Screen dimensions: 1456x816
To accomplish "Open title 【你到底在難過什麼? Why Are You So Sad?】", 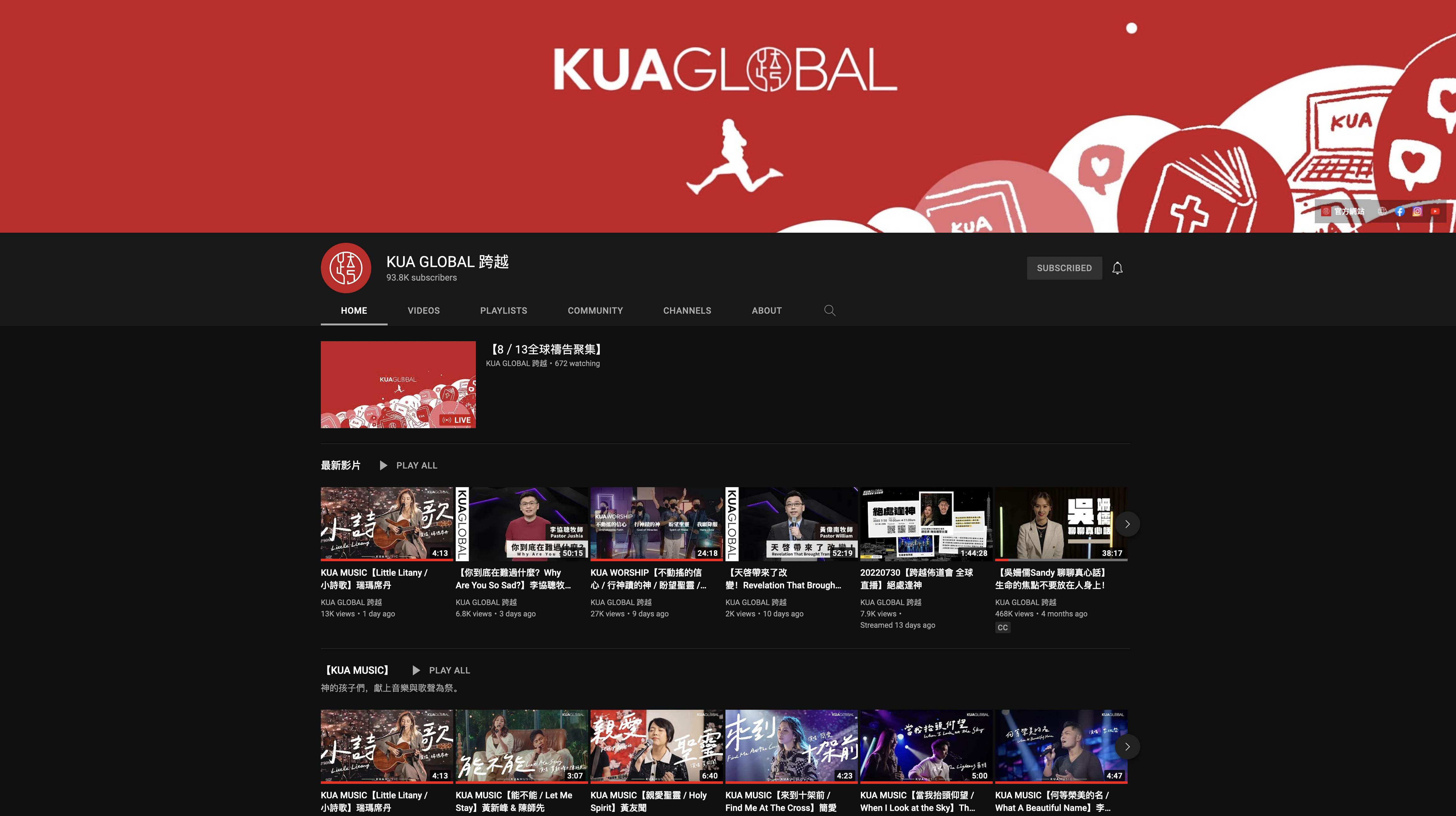I will pyautogui.click(x=513, y=579).
